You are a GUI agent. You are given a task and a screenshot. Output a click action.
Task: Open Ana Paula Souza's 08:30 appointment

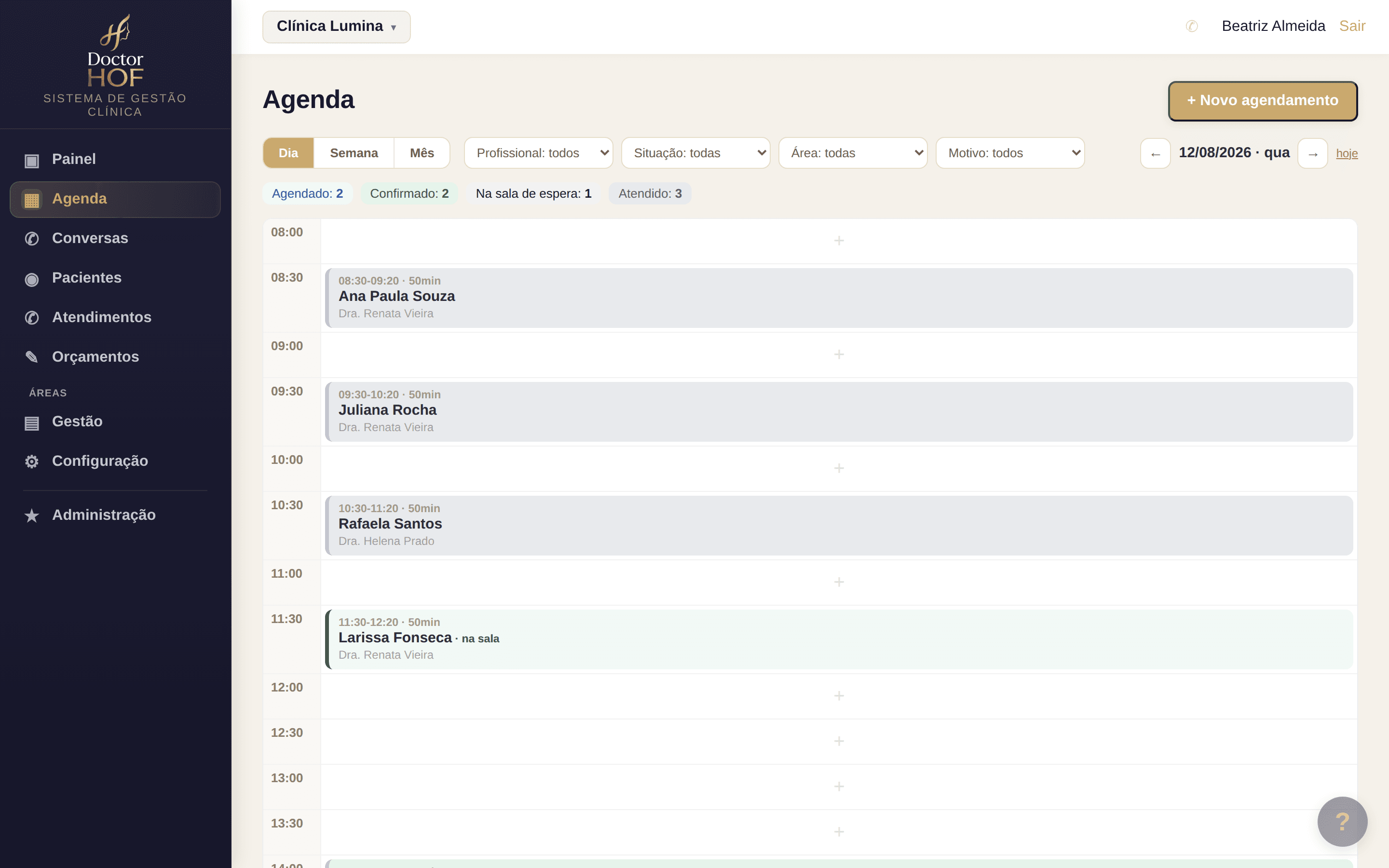[x=839, y=298]
